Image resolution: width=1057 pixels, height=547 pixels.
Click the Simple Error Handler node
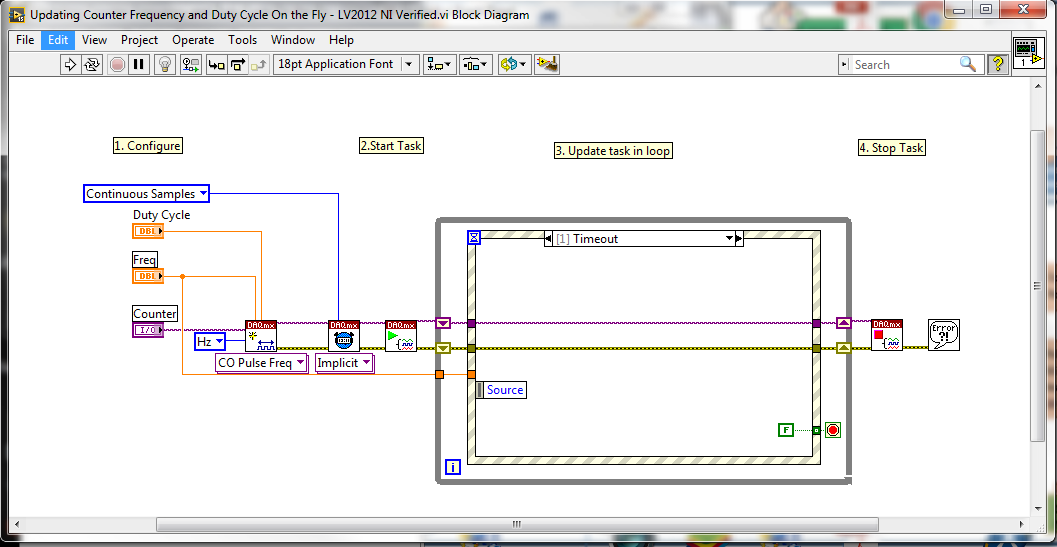pos(944,335)
